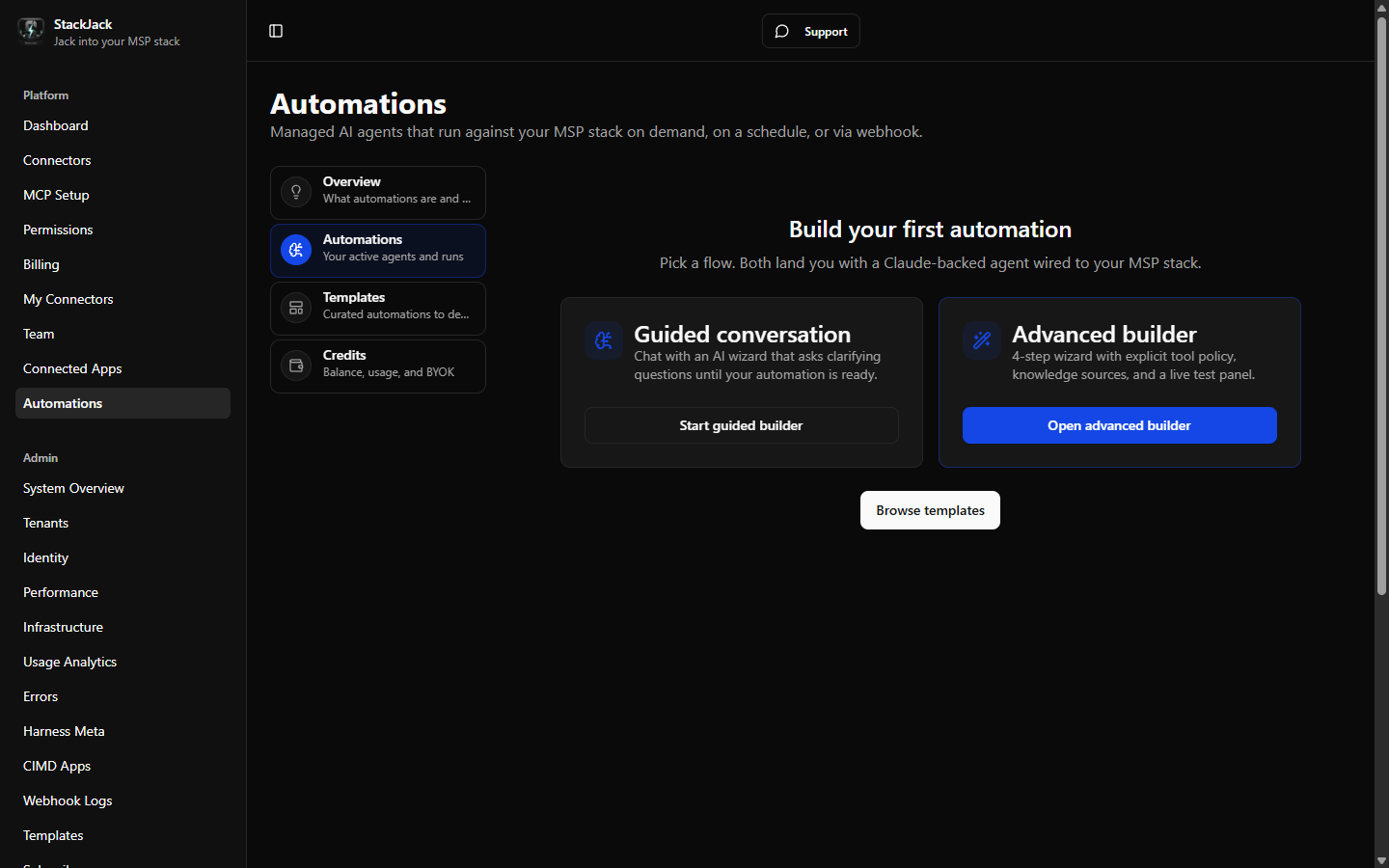The image size is (1389, 868).
Task: Click the Credits wallet icon
Action: pos(296,366)
